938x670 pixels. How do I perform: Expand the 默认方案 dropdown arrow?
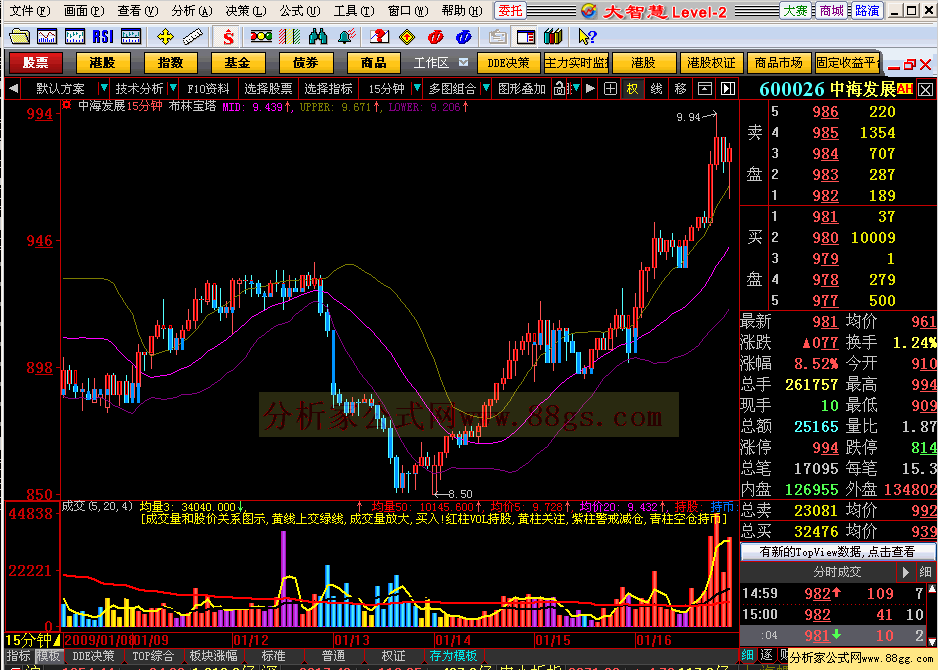pyautogui.click(x=103, y=89)
